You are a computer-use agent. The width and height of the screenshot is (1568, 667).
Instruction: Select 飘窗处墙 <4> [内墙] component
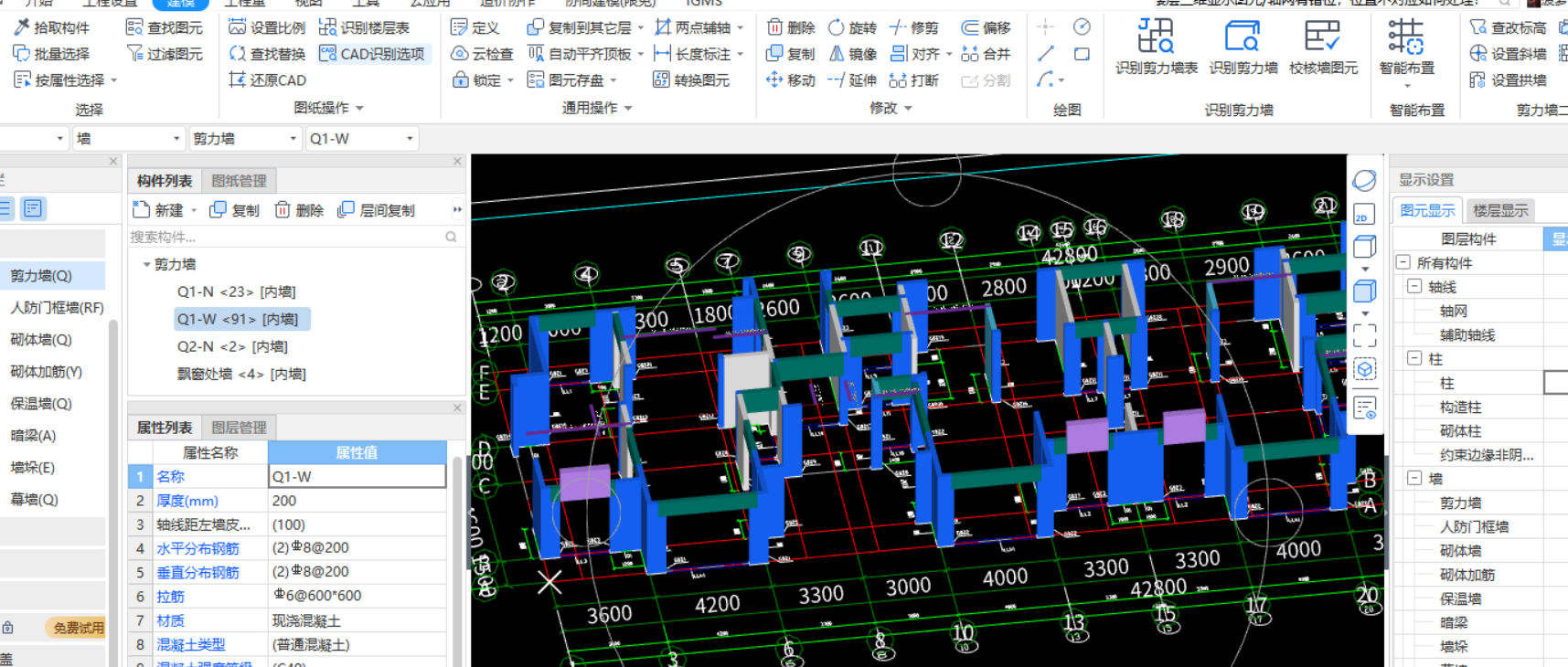[x=241, y=374]
